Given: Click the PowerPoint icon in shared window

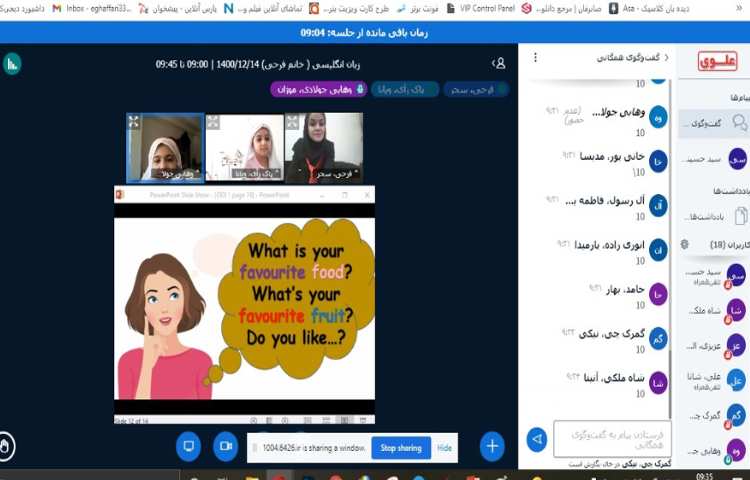Looking at the screenshot, I should [x=119, y=194].
